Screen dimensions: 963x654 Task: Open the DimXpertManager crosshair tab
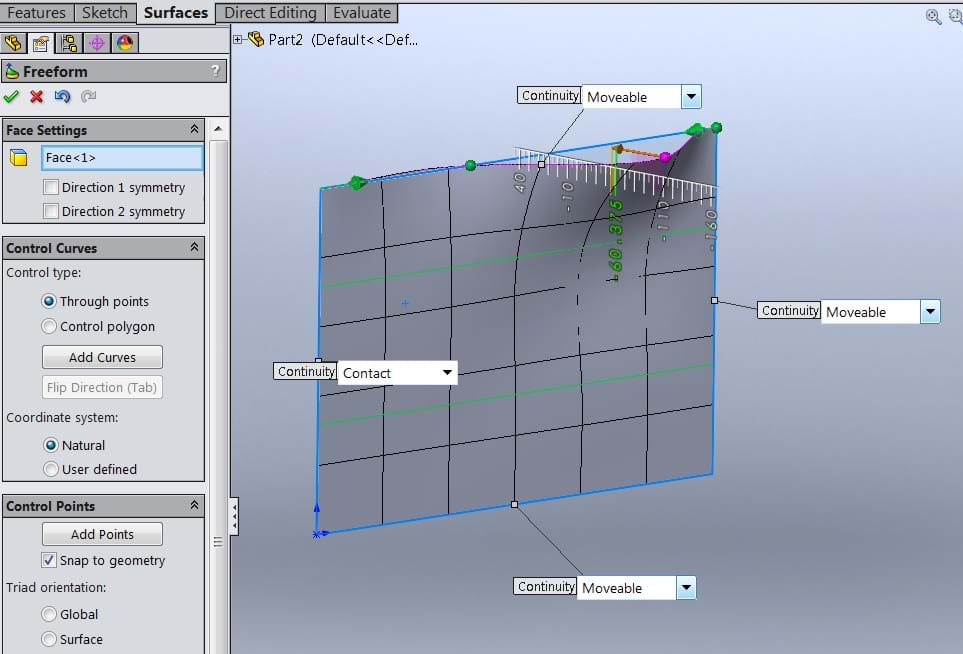point(97,43)
